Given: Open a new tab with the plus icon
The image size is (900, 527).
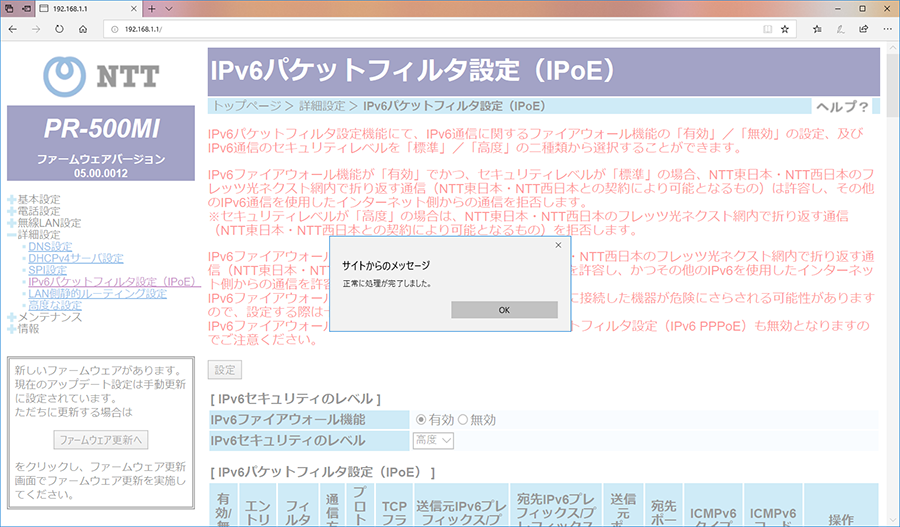Looking at the screenshot, I should coord(152,9).
